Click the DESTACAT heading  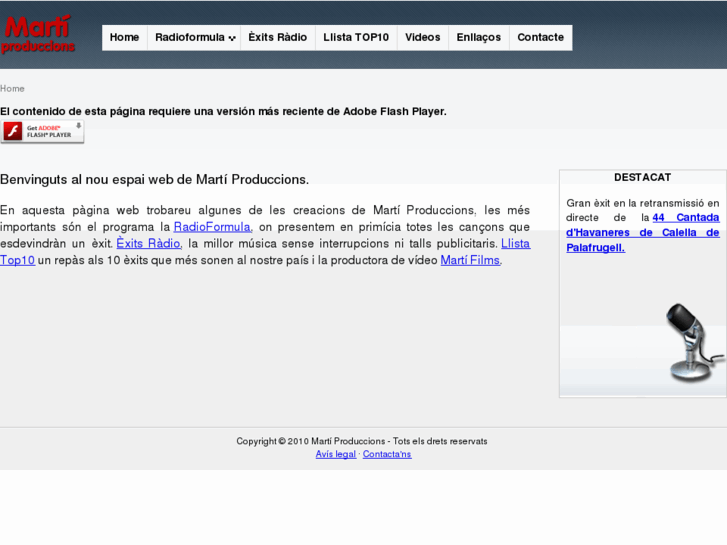click(x=643, y=178)
